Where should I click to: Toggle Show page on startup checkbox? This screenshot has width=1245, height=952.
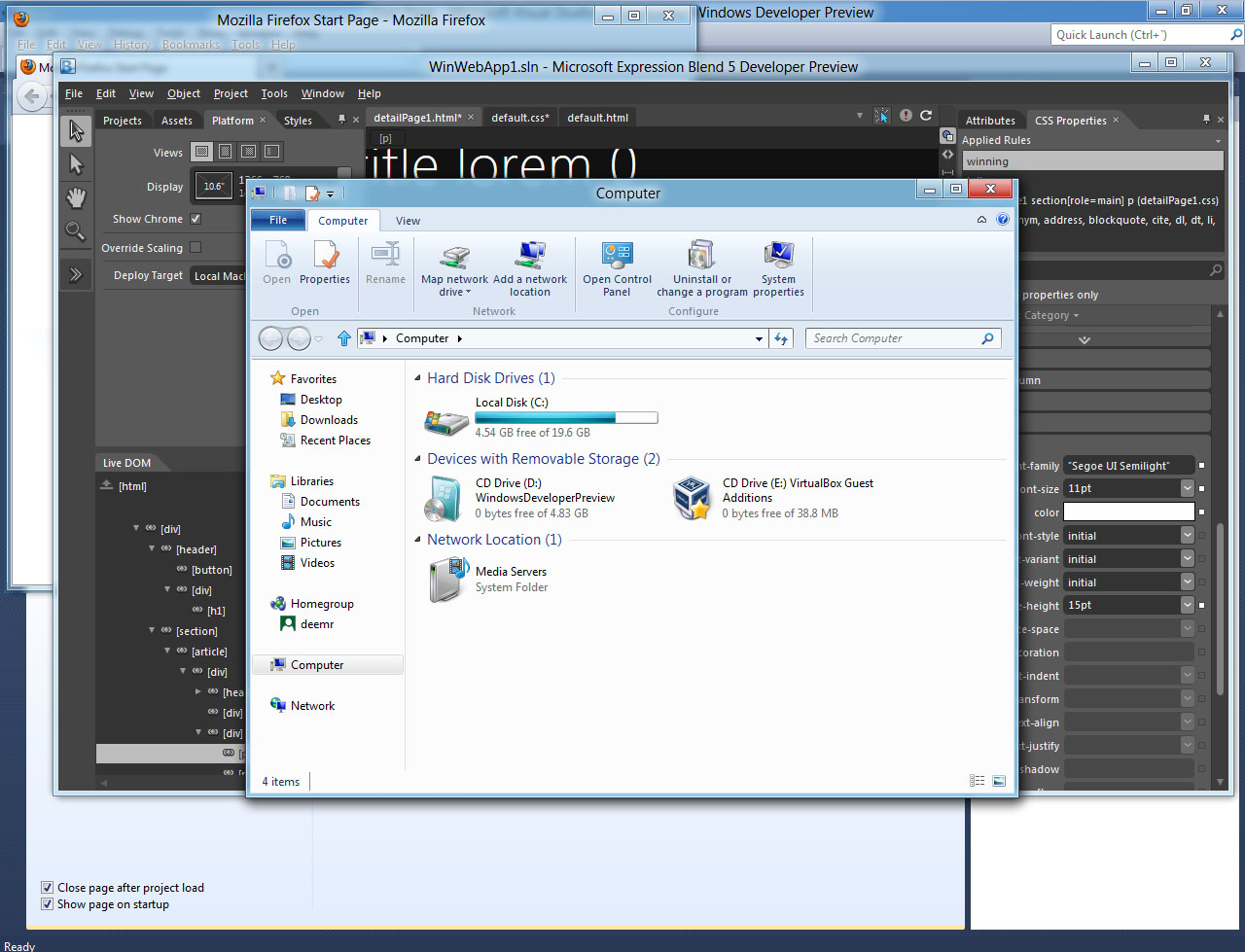click(47, 904)
